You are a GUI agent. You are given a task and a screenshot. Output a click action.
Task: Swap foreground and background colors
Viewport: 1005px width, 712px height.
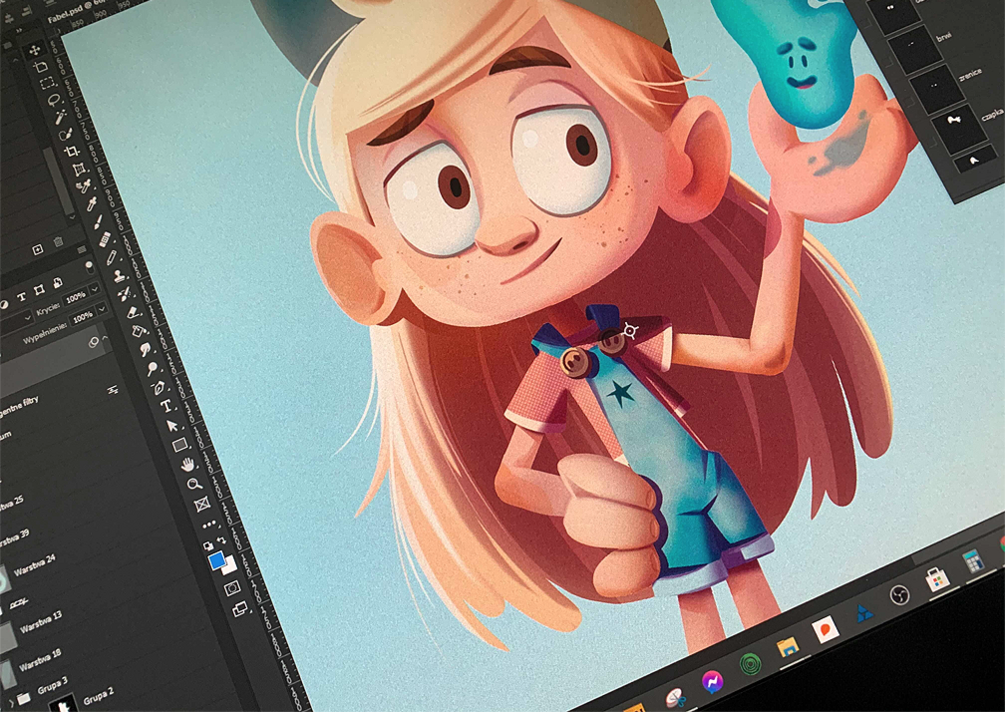click(x=222, y=540)
